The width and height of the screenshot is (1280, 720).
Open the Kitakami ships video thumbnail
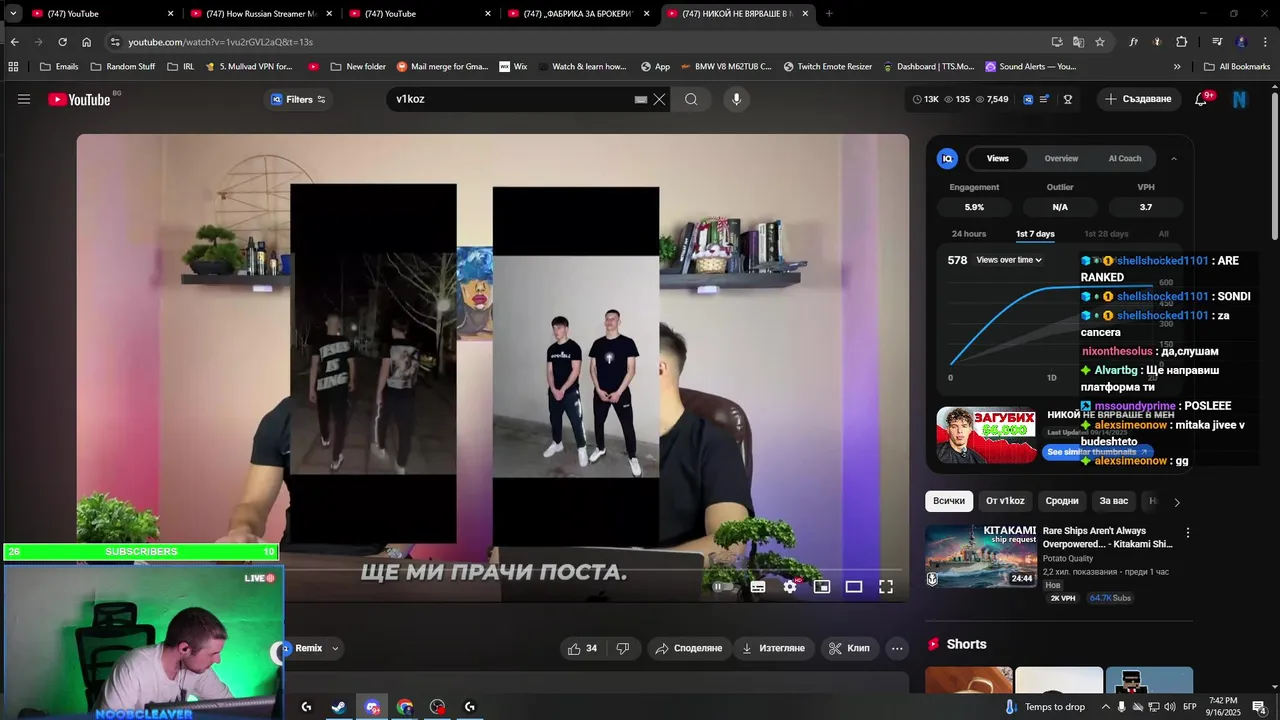(980, 555)
